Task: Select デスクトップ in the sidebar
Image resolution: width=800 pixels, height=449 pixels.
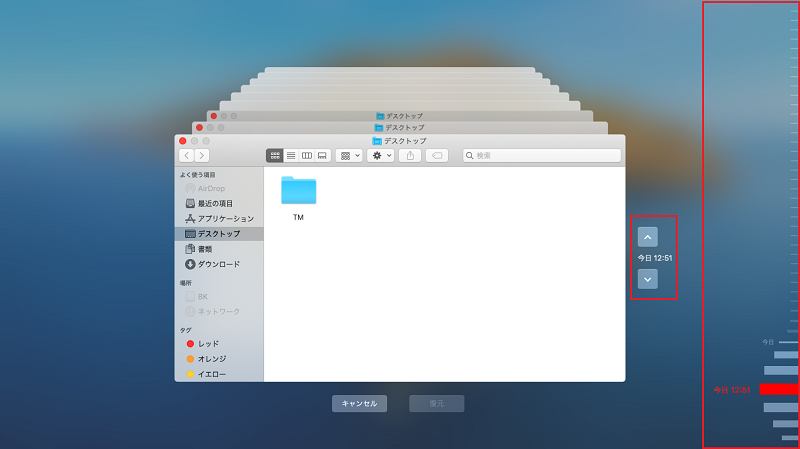Action: tap(219, 234)
